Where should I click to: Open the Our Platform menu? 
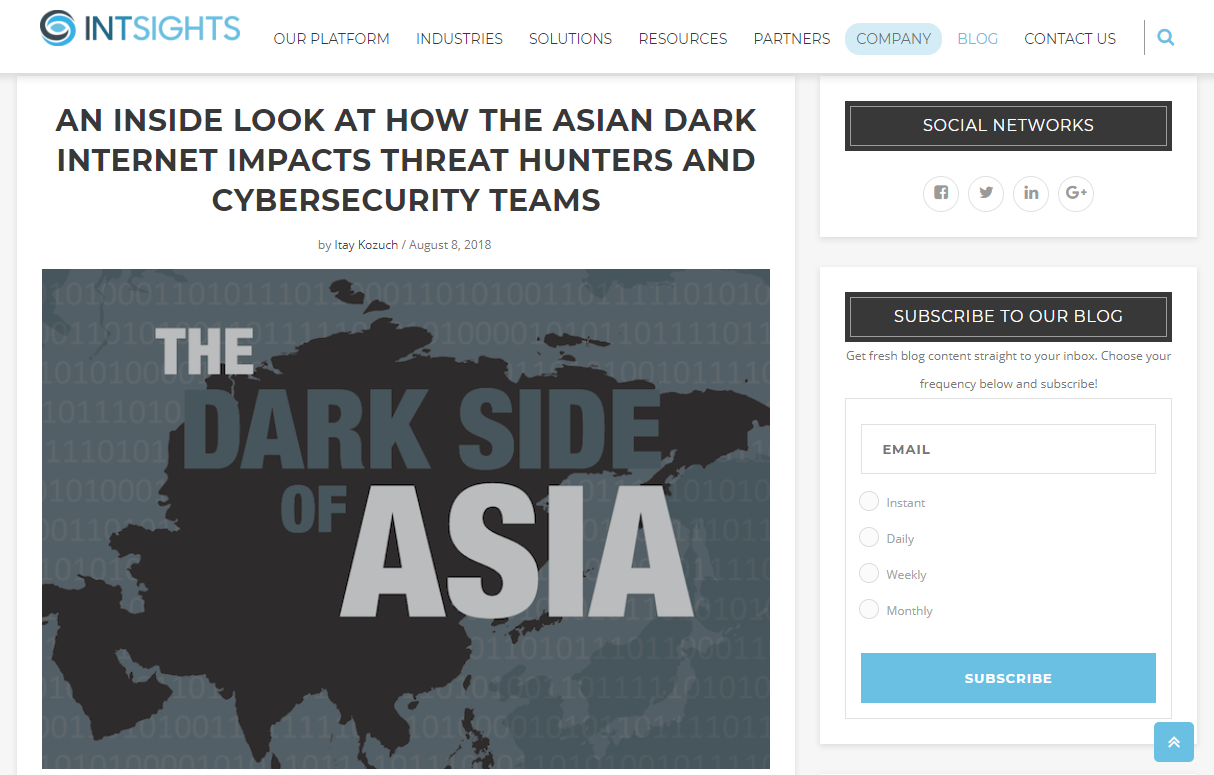tap(332, 39)
